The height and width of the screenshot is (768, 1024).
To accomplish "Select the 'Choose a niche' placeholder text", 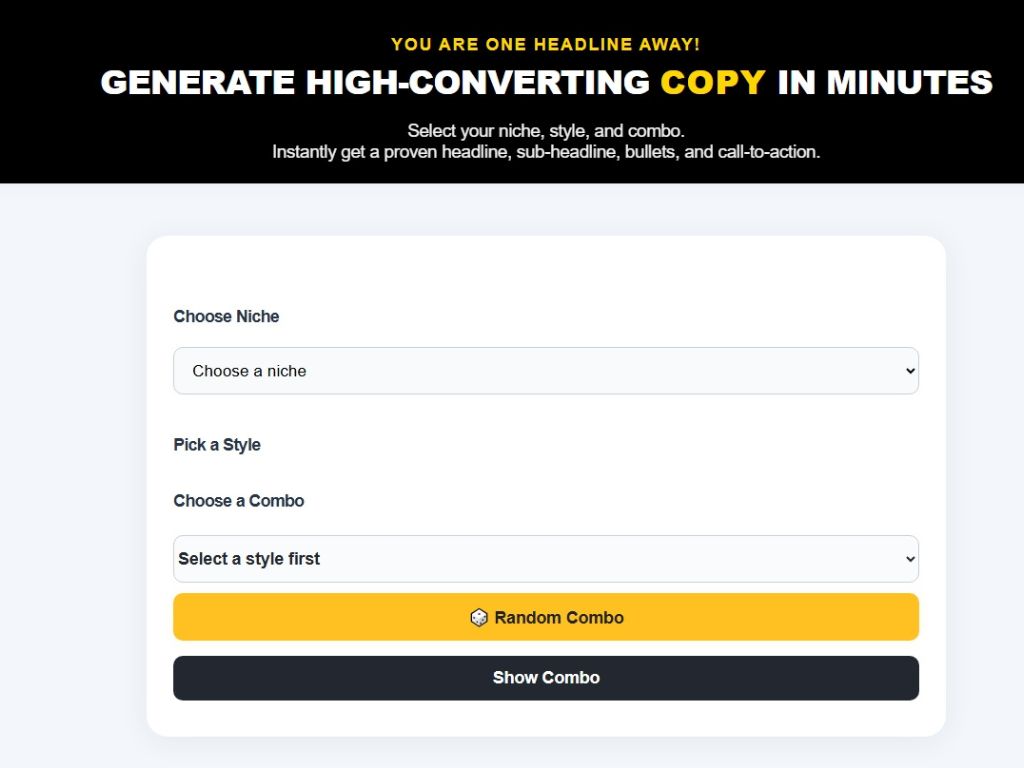I will [x=249, y=371].
